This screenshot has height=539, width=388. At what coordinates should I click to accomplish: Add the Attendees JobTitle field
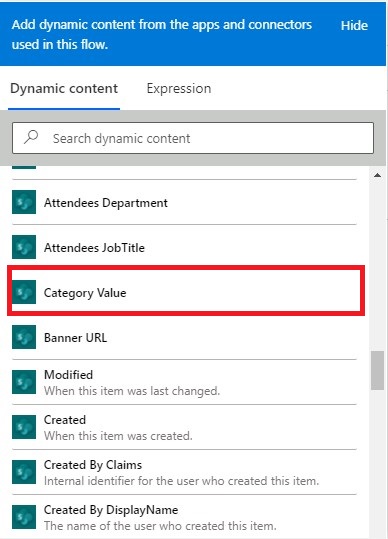pos(184,247)
